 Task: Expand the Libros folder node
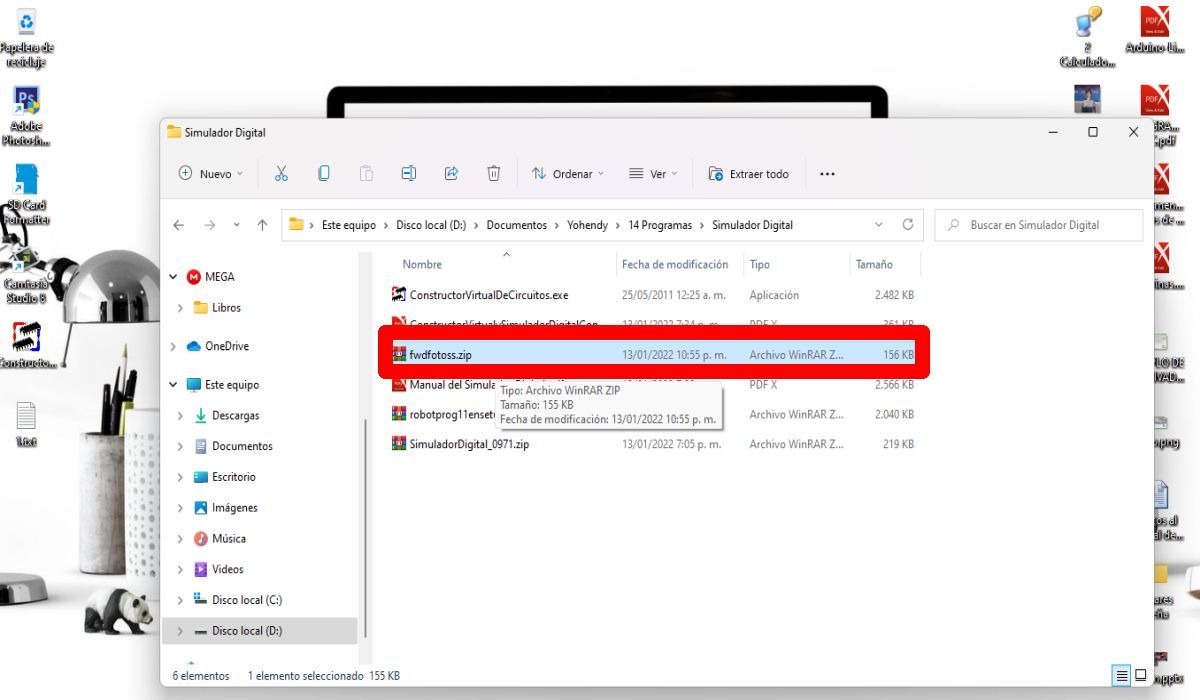pyautogui.click(x=180, y=308)
